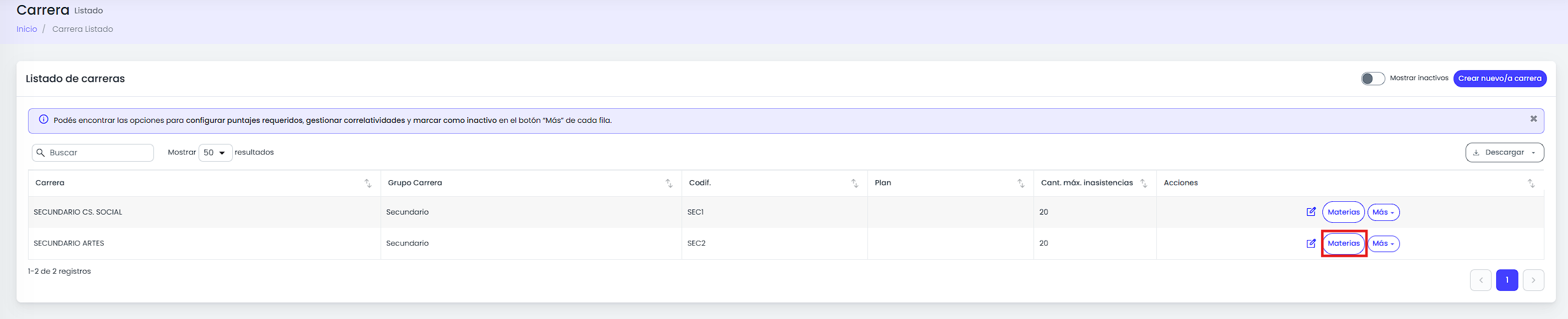Screen dimensions: 1568x319
Task: Click the SECUNDARIO CS. SOCIAL cell
Action: (205, 212)
